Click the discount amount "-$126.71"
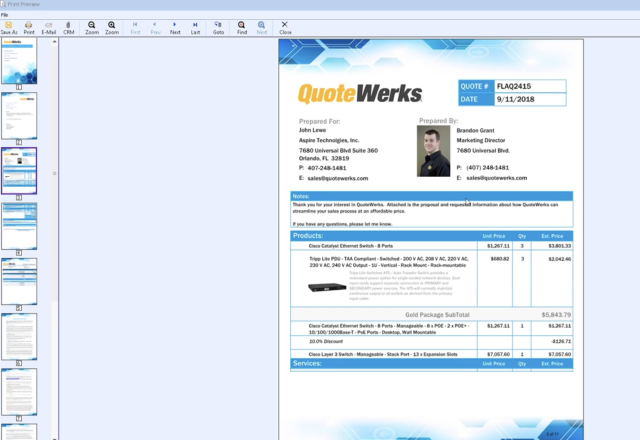The image size is (640, 440). coord(561,342)
